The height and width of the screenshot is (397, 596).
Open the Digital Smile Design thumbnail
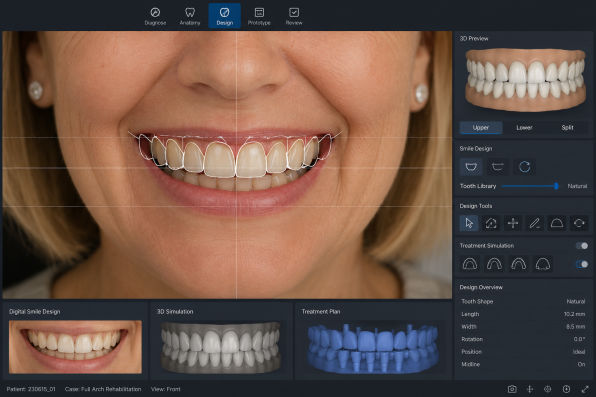[x=75, y=347]
